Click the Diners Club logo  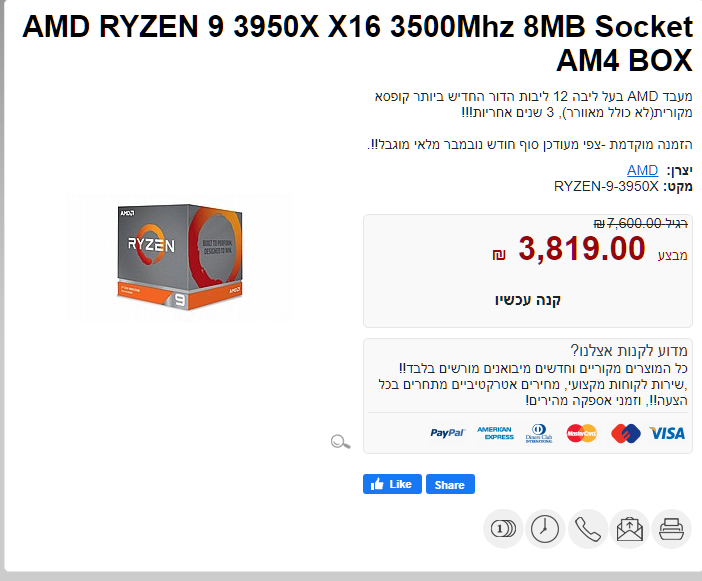pos(539,433)
